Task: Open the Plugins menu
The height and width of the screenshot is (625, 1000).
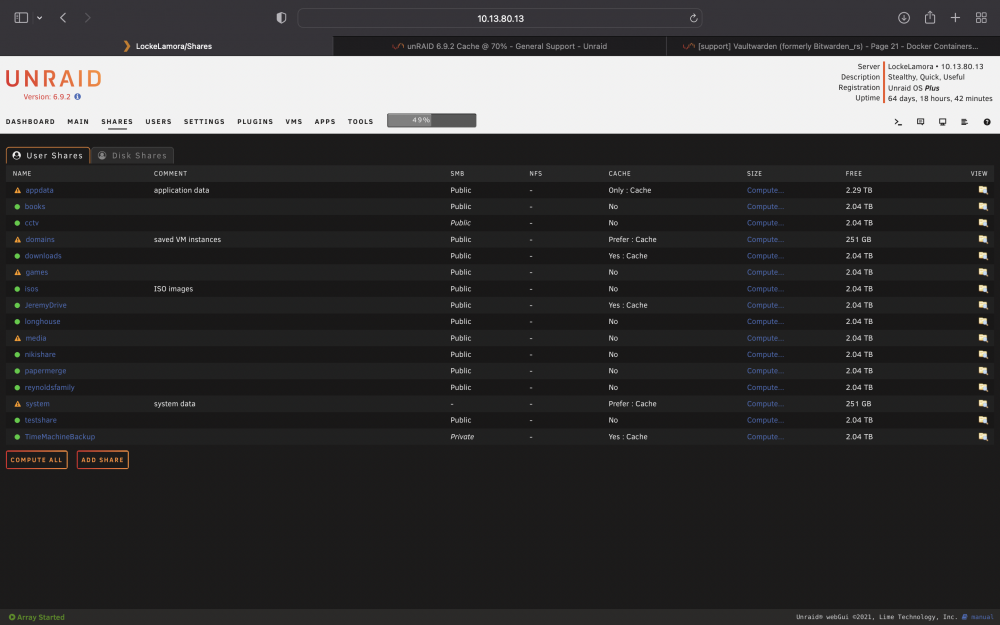Action: click(x=255, y=122)
